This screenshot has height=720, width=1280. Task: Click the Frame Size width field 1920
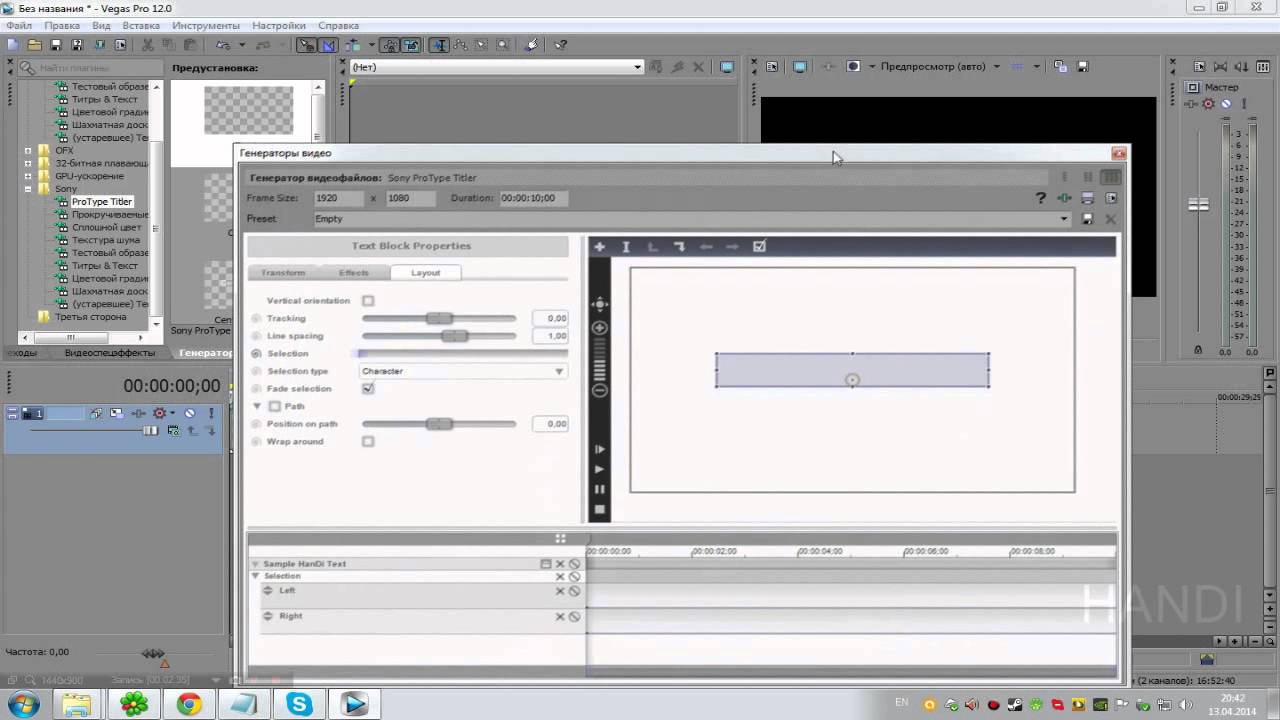coord(338,198)
